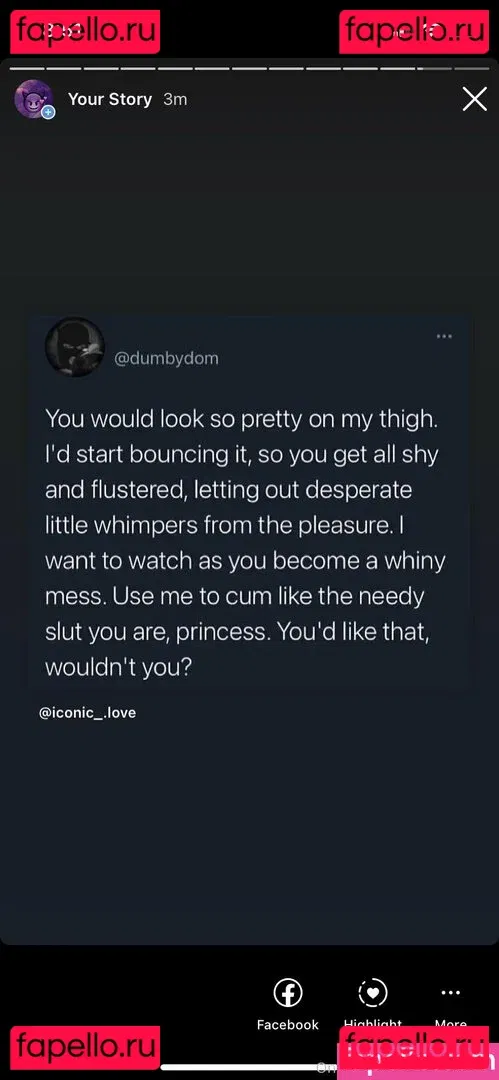The height and width of the screenshot is (1080, 499).
Task: Add story to Highlight heart icon
Action: 373,993
